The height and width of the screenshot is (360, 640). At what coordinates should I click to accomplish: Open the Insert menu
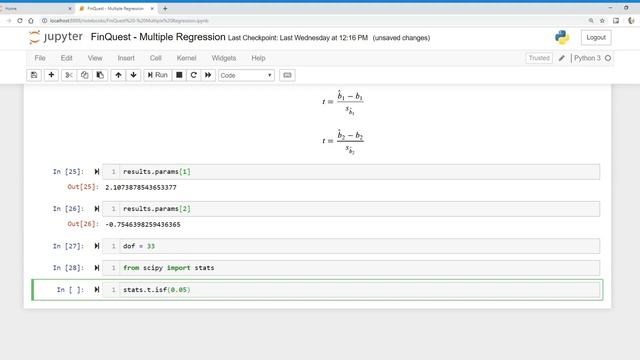[126, 58]
